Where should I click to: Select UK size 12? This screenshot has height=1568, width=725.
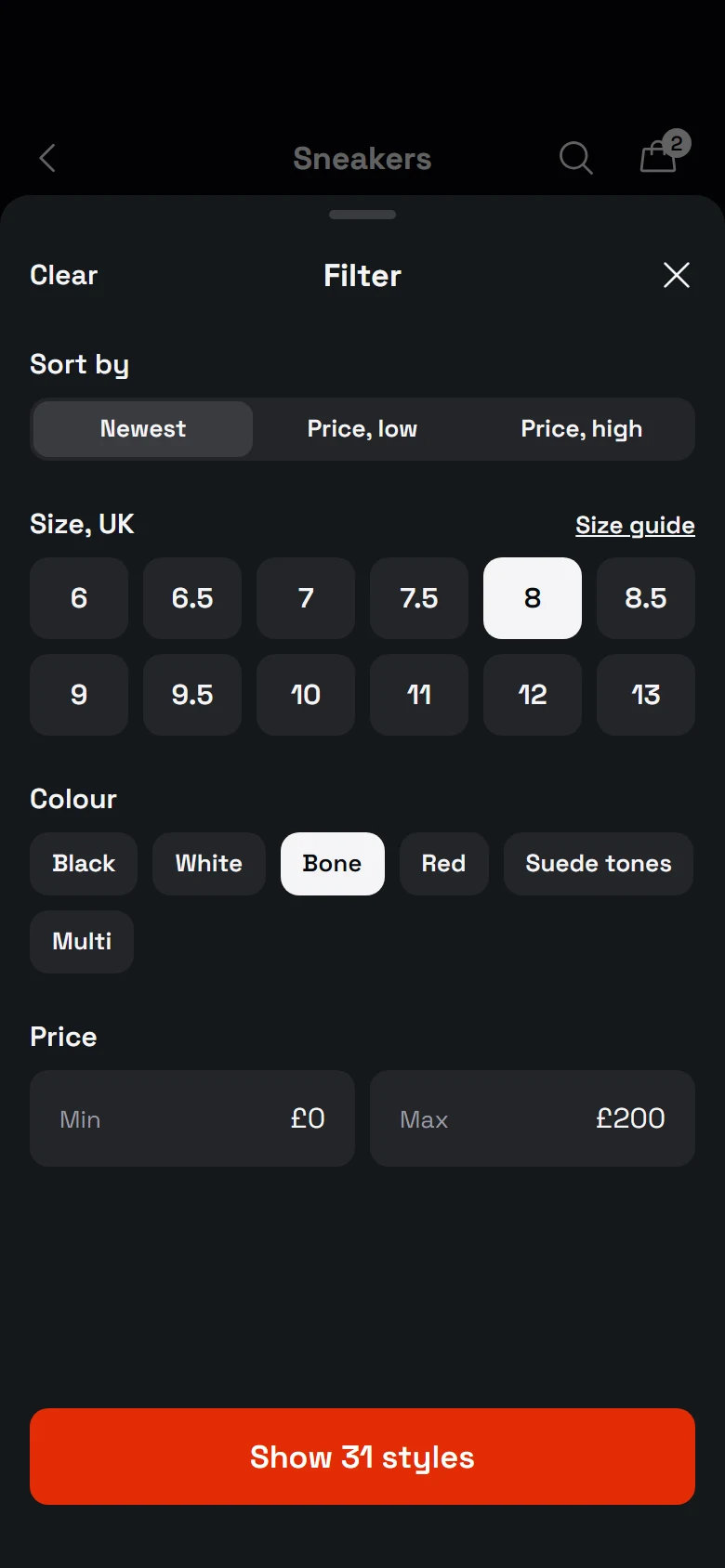pyautogui.click(x=533, y=695)
